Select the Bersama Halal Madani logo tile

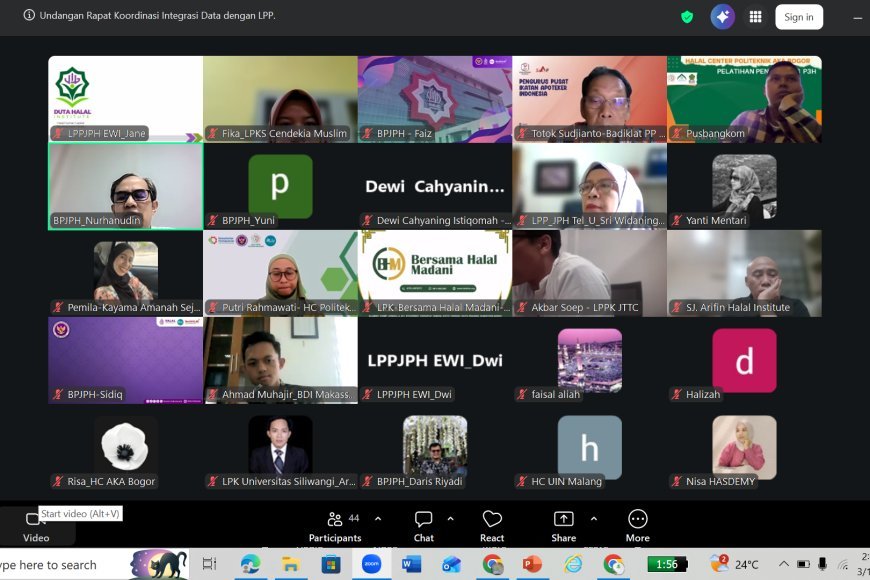(435, 273)
